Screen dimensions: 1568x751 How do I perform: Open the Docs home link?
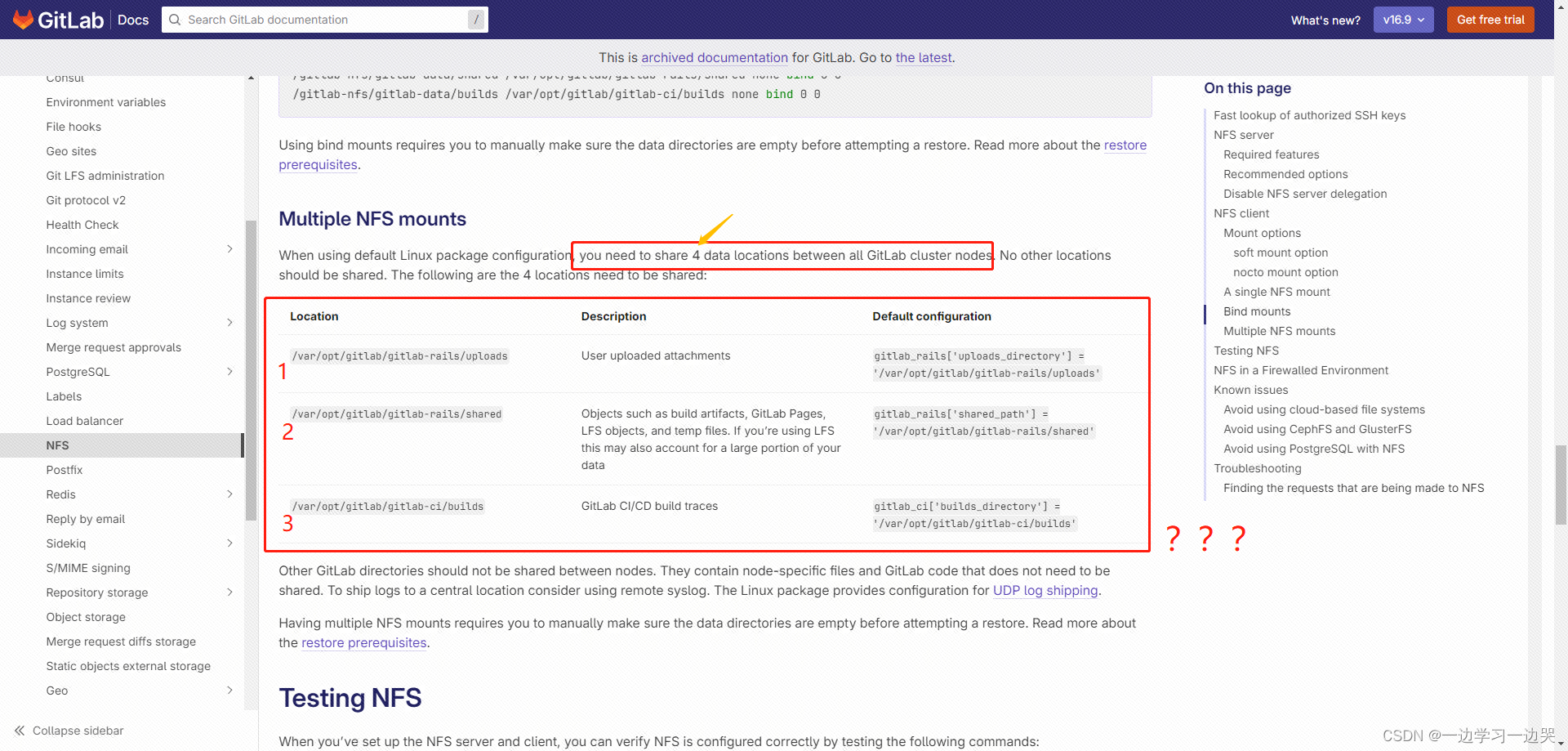point(133,20)
